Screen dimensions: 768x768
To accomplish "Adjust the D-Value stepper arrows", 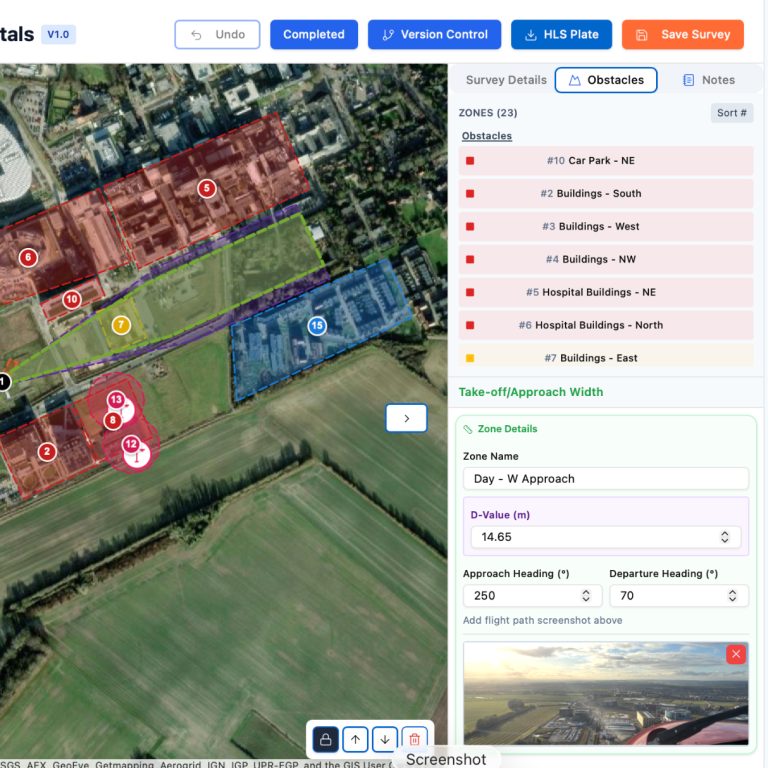I will pyautogui.click(x=725, y=537).
